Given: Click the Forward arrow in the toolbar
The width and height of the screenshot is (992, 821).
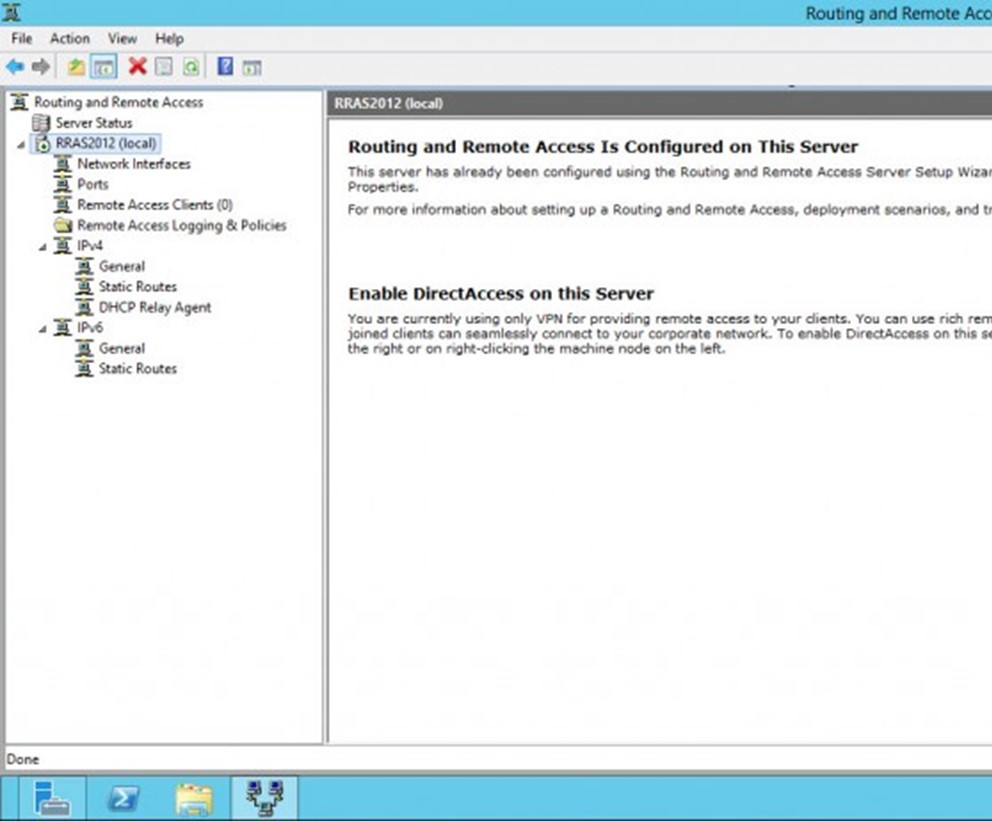Looking at the screenshot, I should pyautogui.click(x=40, y=66).
